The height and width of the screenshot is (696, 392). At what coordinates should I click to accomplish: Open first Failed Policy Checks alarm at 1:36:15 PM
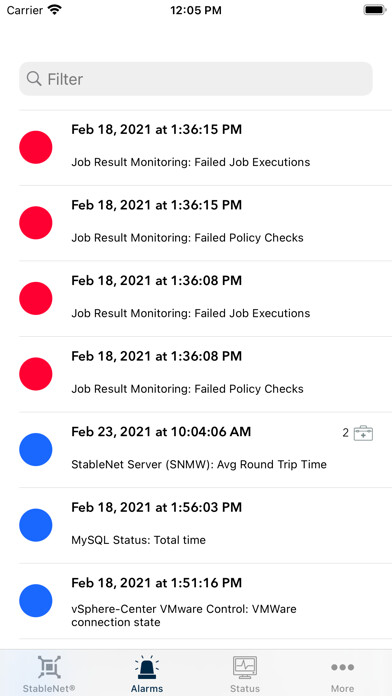coord(205,223)
